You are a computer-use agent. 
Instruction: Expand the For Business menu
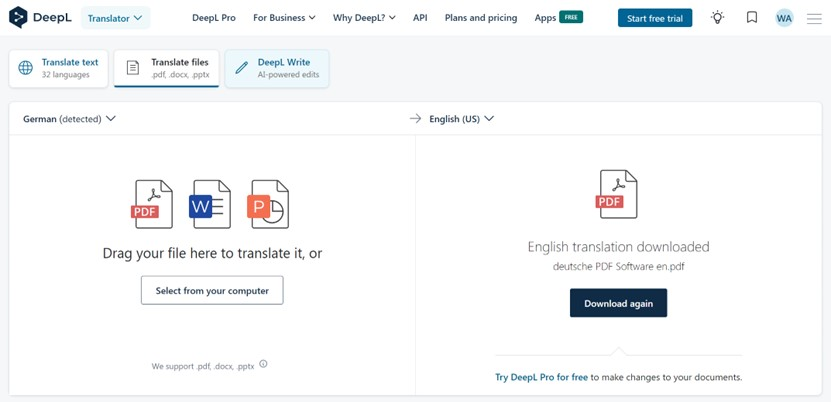(x=284, y=17)
